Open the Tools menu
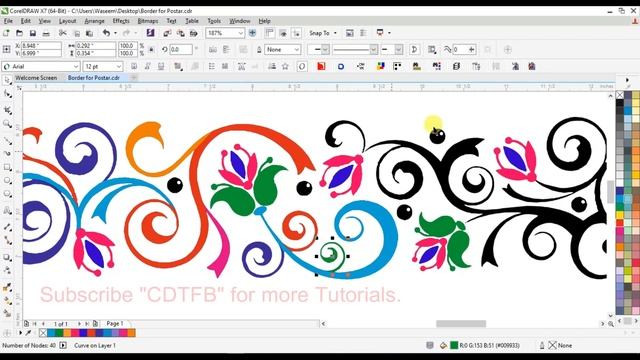 (x=214, y=21)
